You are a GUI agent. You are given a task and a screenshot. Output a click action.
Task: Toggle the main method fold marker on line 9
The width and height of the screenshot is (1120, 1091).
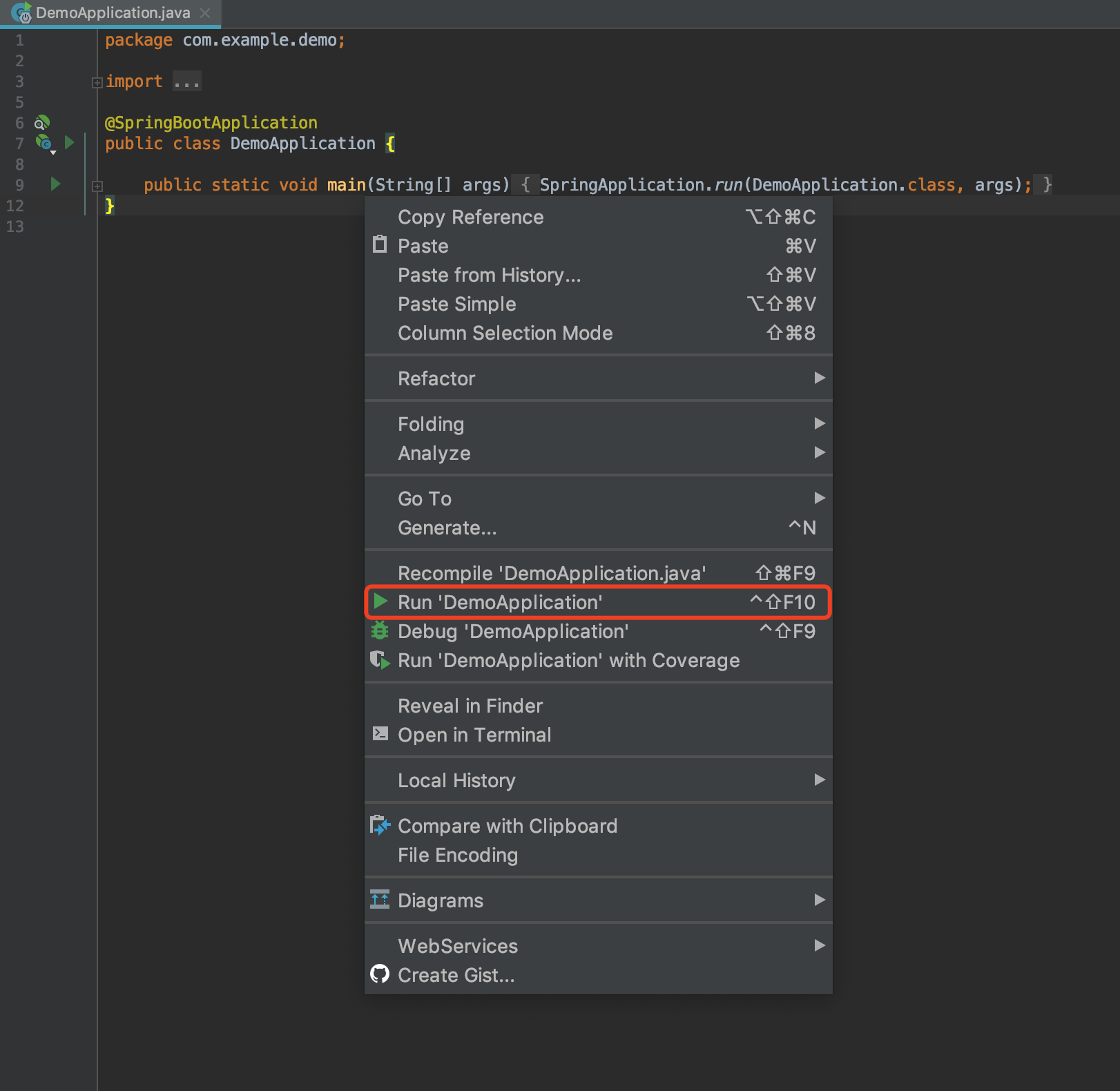[x=97, y=186]
